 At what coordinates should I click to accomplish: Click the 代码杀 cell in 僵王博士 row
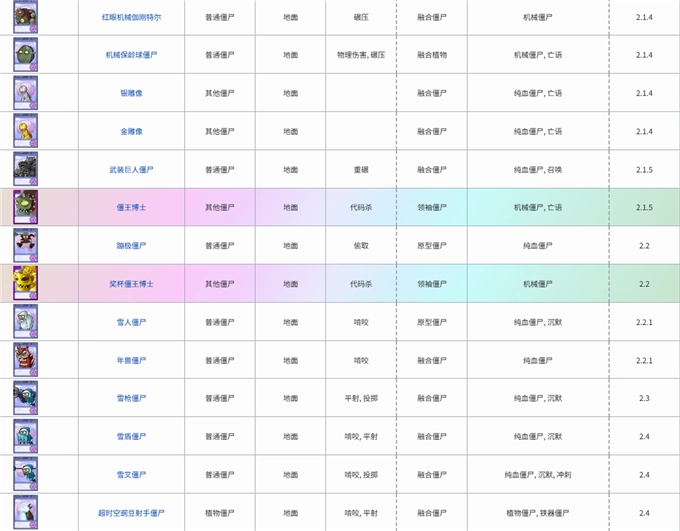pyautogui.click(x=361, y=207)
